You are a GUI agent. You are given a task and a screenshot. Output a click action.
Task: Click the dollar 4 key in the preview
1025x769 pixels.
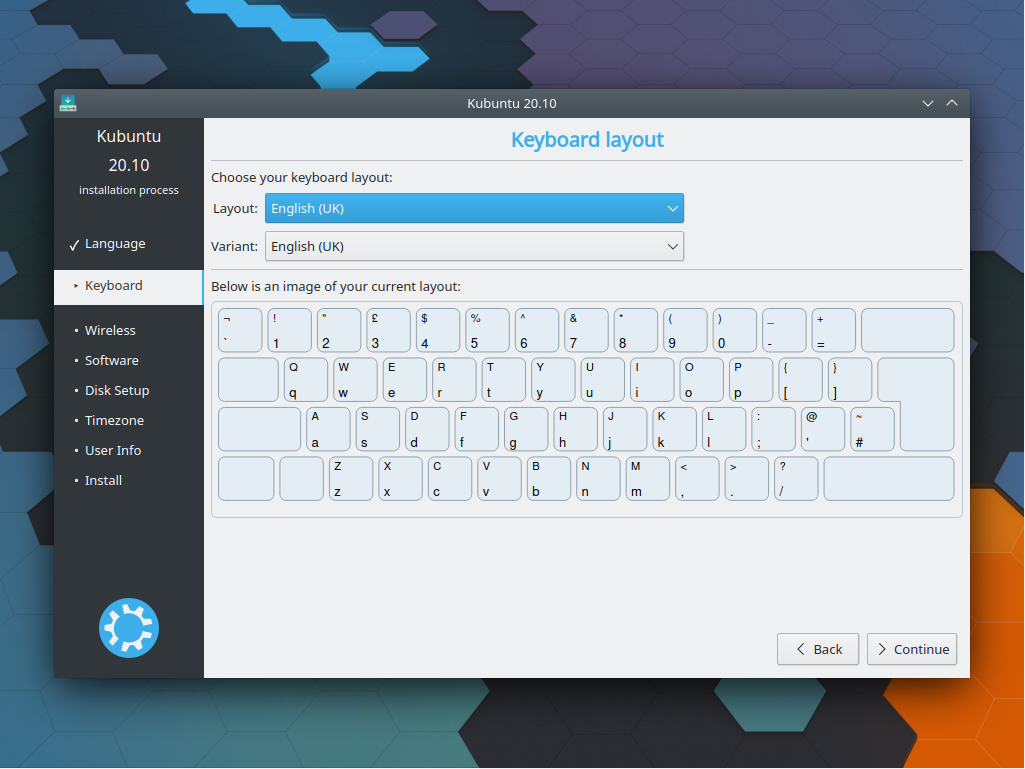click(x=438, y=330)
